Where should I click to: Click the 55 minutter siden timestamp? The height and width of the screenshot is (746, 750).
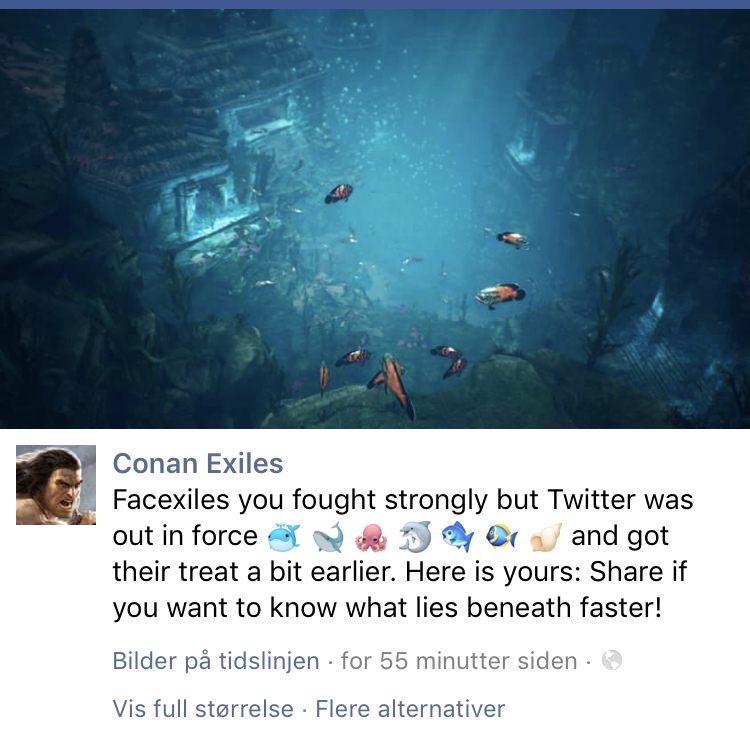[459, 661]
